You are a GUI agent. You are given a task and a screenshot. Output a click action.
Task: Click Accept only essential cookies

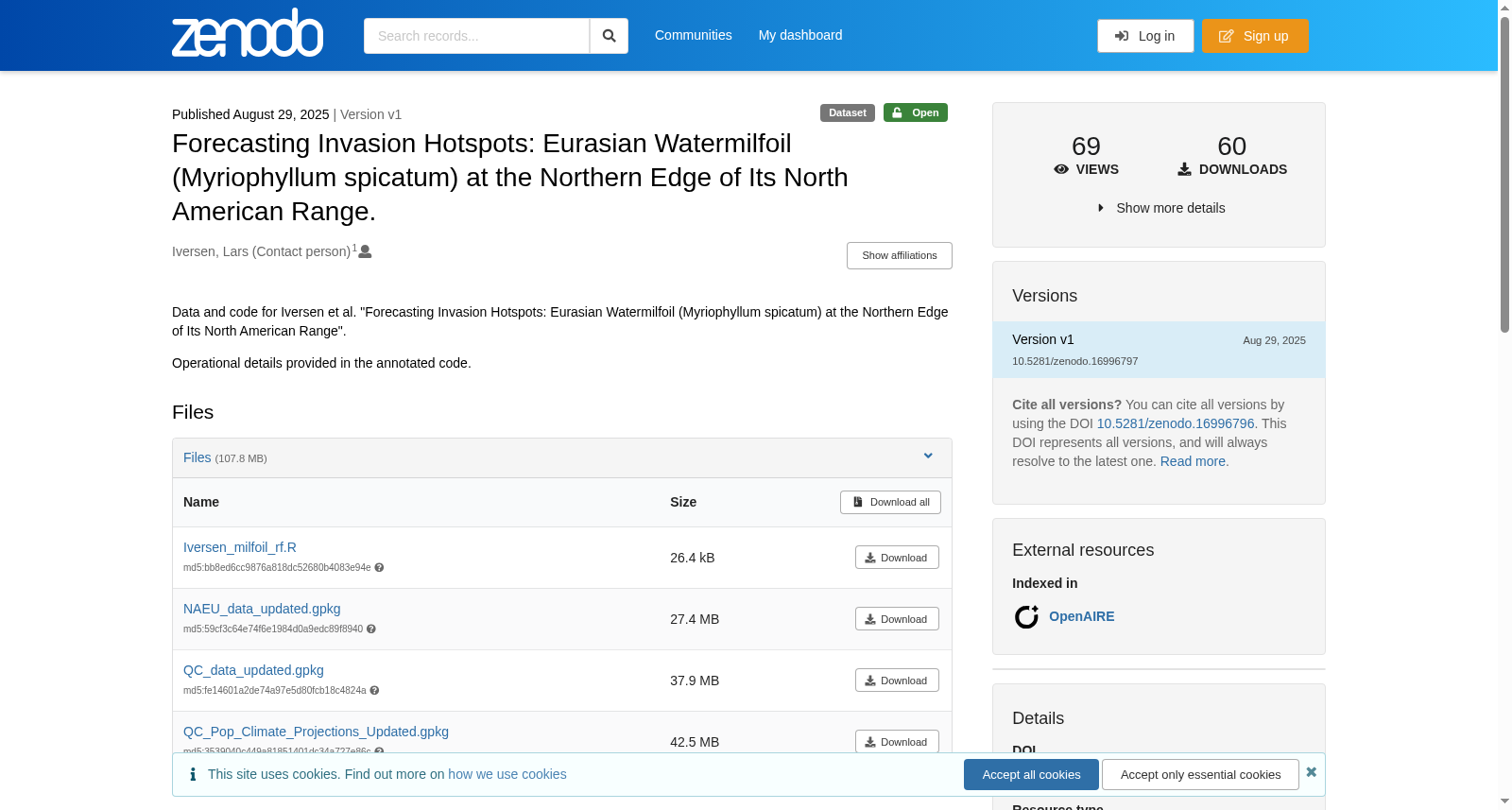coord(1200,774)
